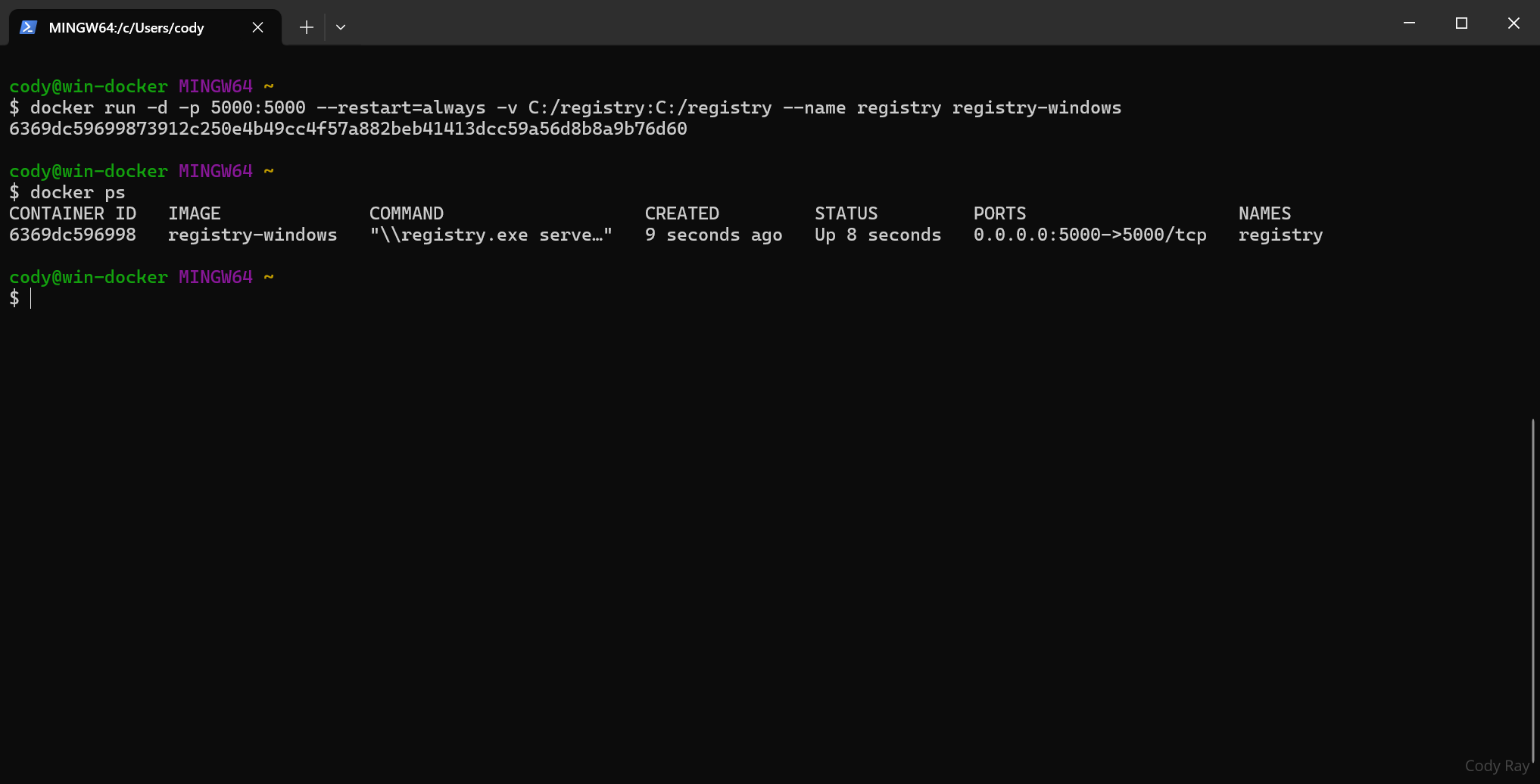Close the terminal window
This screenshot has width=1540, height=784.
pyautogui.click(x=1514, y=23)
